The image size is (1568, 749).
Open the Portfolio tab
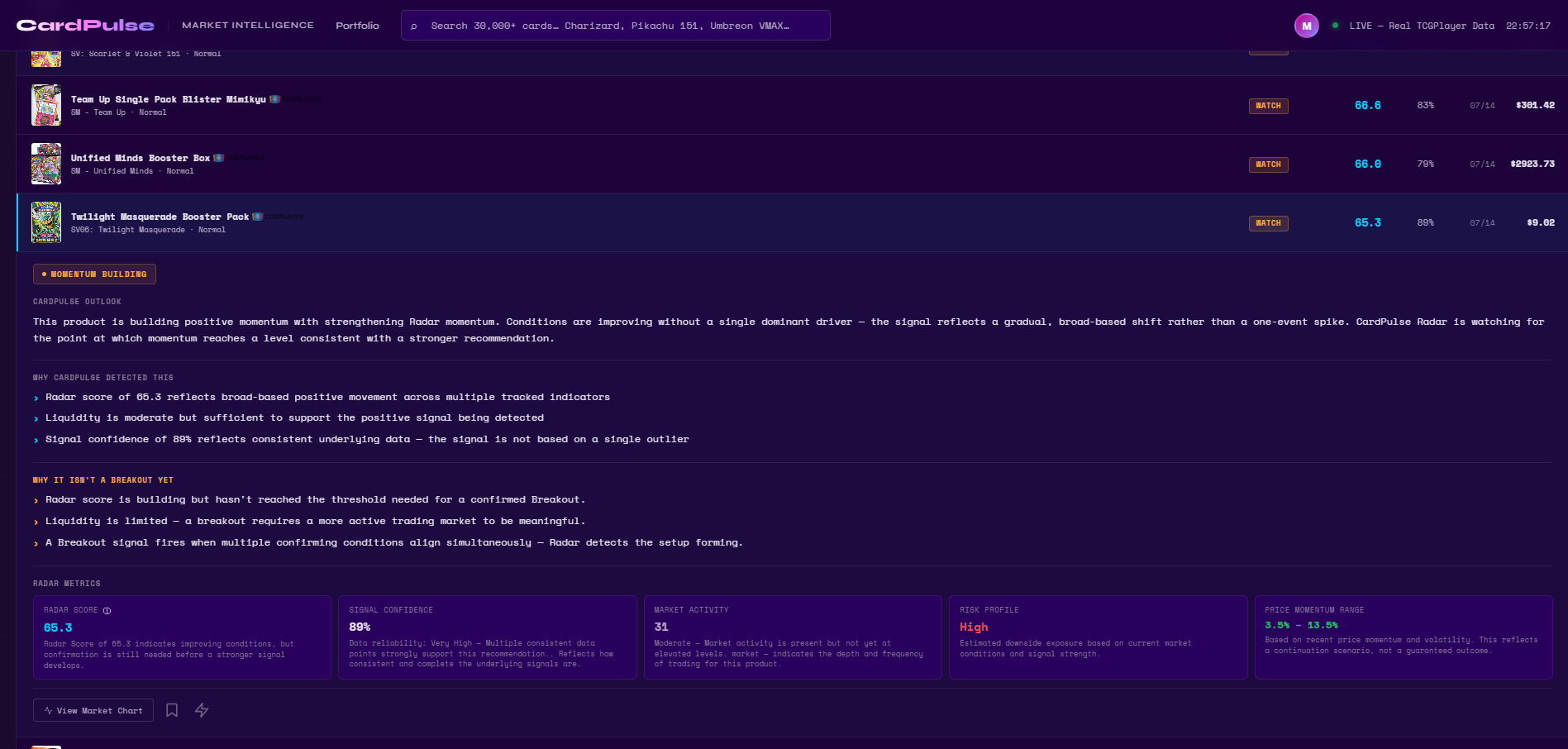pos(357,26)
